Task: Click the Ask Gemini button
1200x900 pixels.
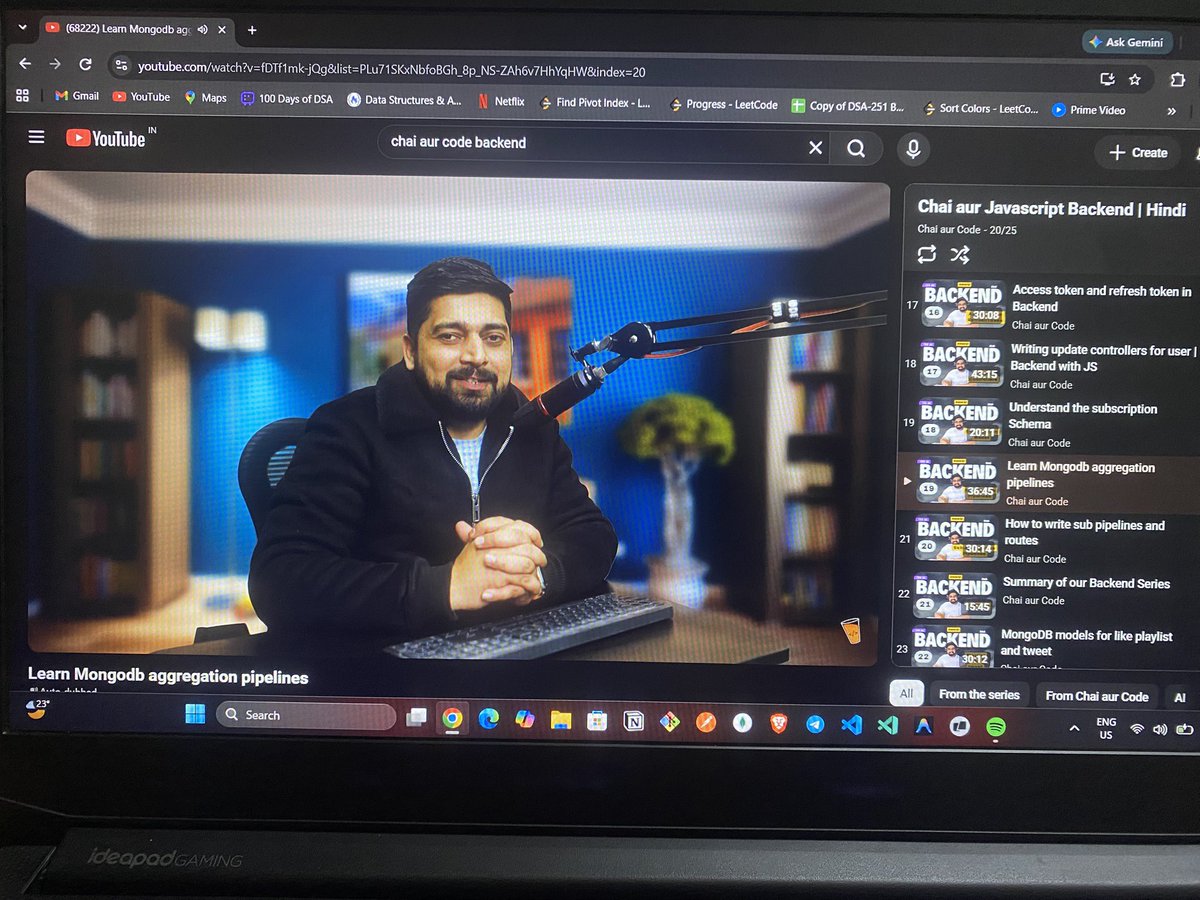Action: [1127, 42]
